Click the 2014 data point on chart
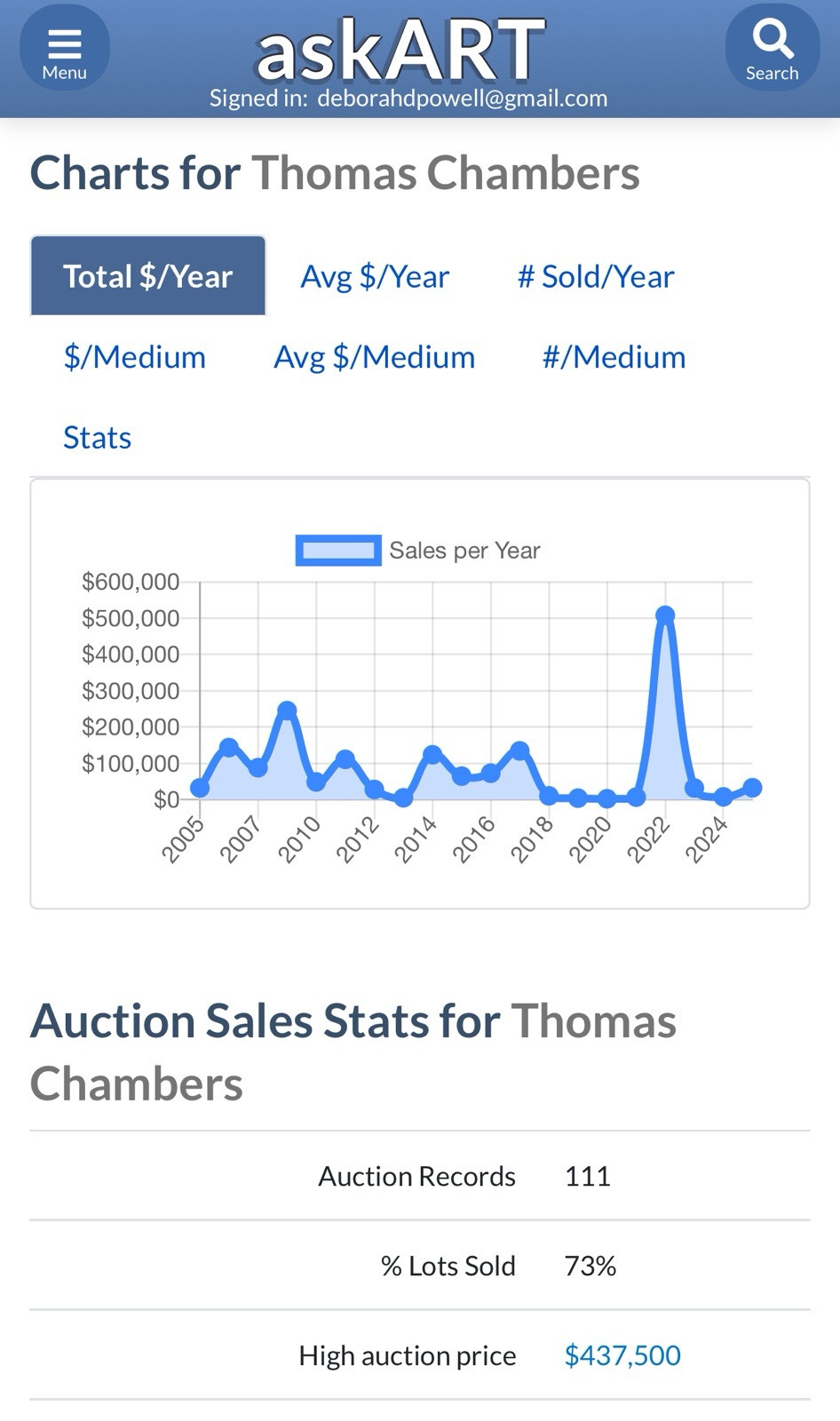The image size is (840, 1421). [432, 755]
